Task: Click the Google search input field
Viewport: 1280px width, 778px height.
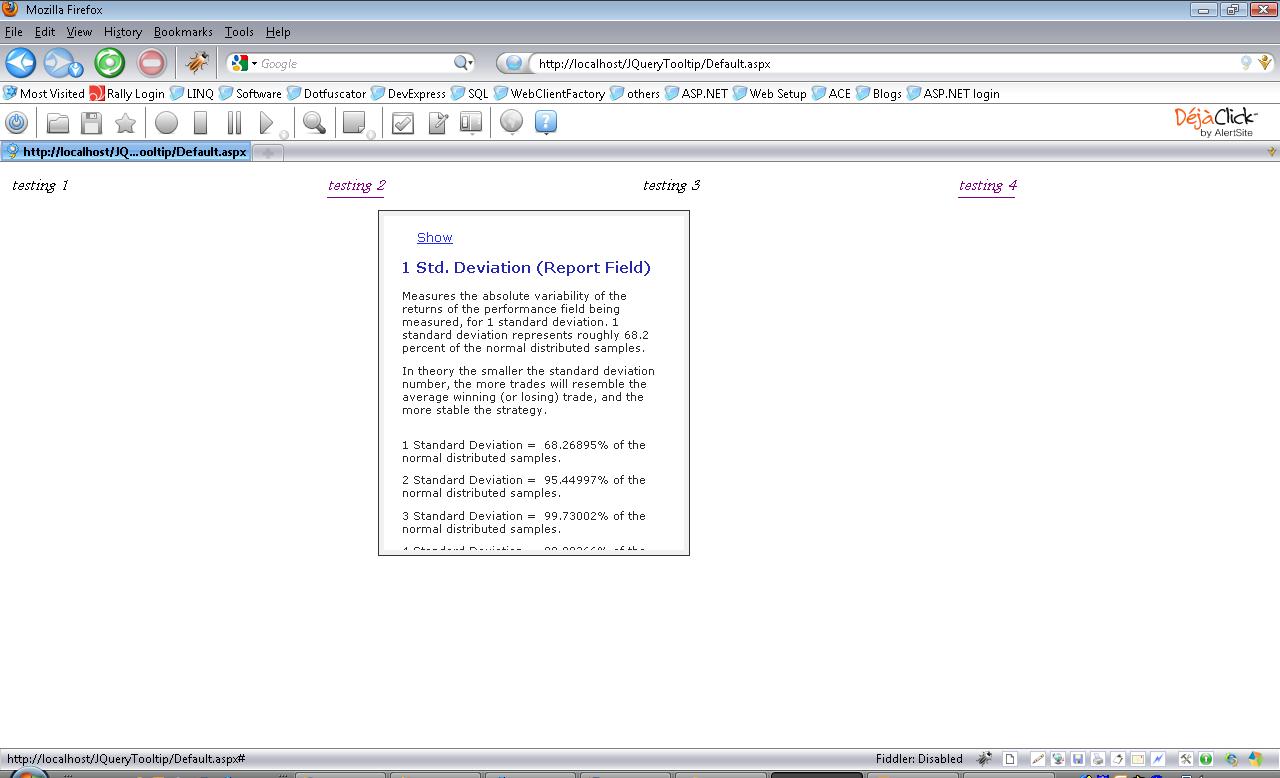Action: [x=355, y=63]
